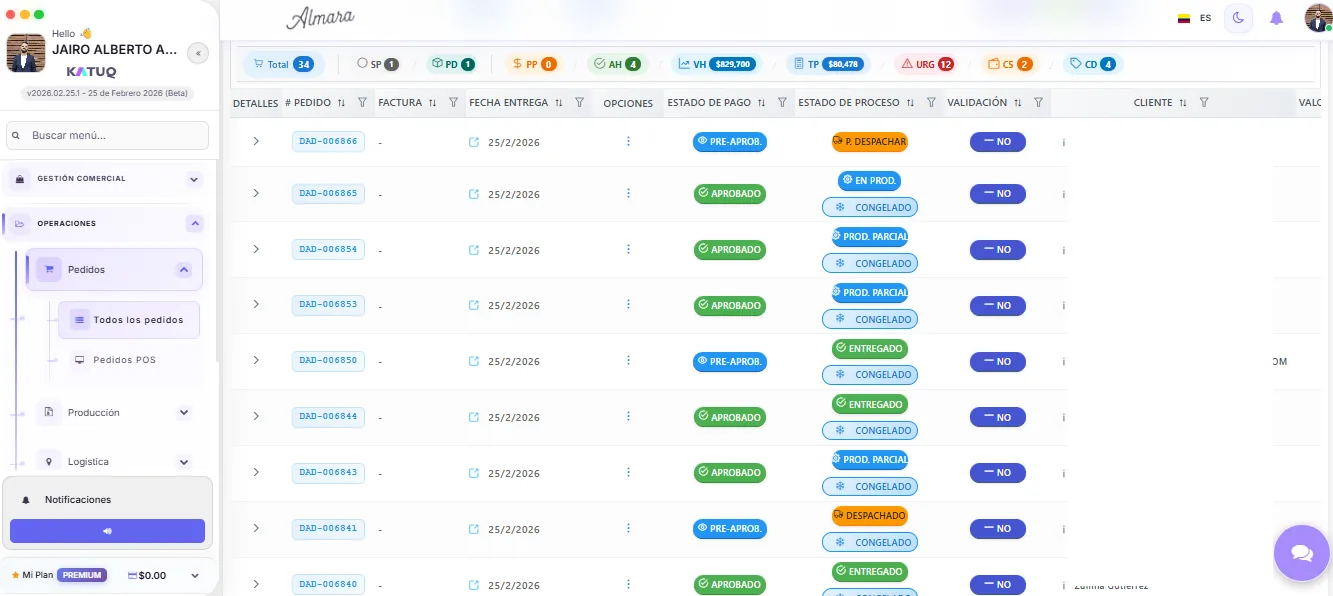1333x596 pixels.
Task: Collapse the sidebar with the double-arrow button
Action: (198, 53)
